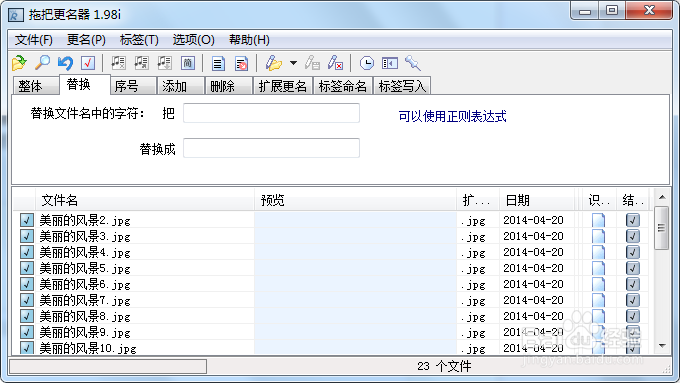Click the 替换成 replacement input field
Image resolution: width=680 pixels, height=383 pixels.
[x=271, y=148]
